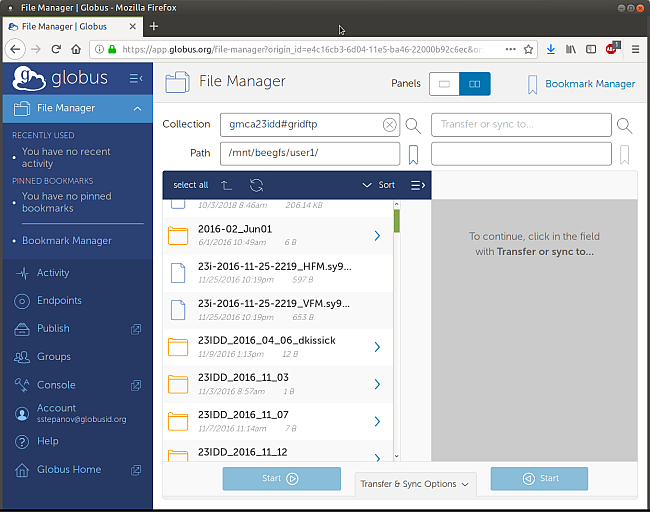
Task: Open 23IDD_2016_11_07 with its chevron
Action: pos(377,422)
